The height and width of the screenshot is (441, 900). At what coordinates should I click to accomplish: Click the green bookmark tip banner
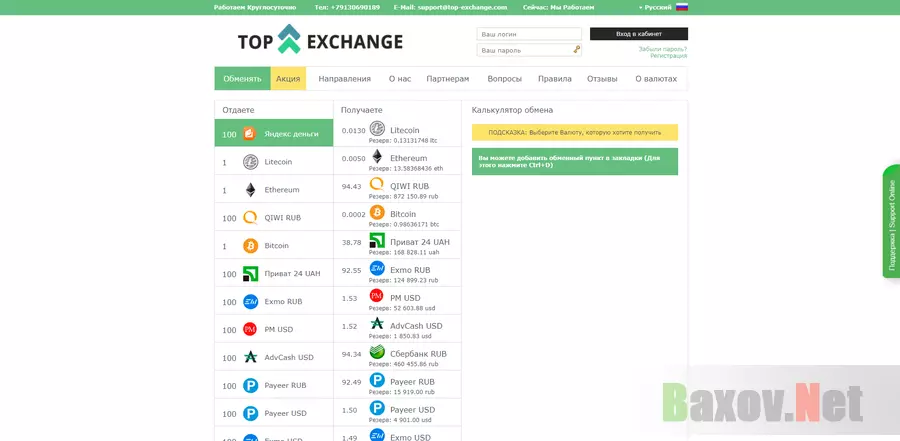575,161
